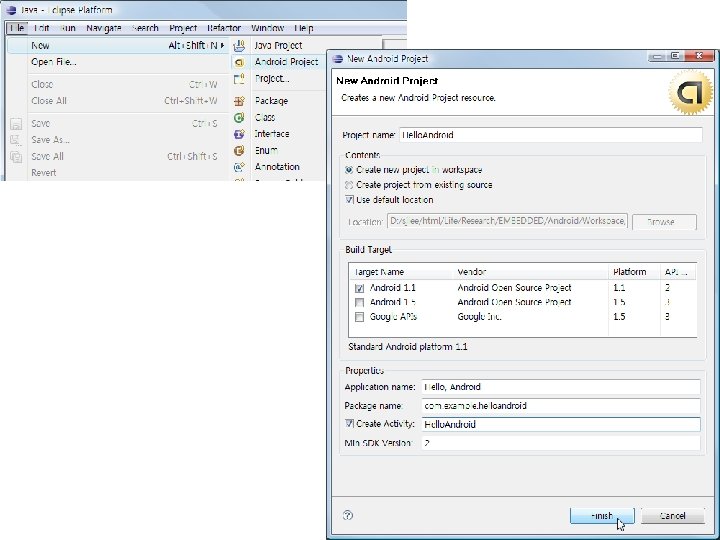Choose Java Project in the New submenu
Image resolution: width=720 pixels, height=540 pixels.
[278, 45]
